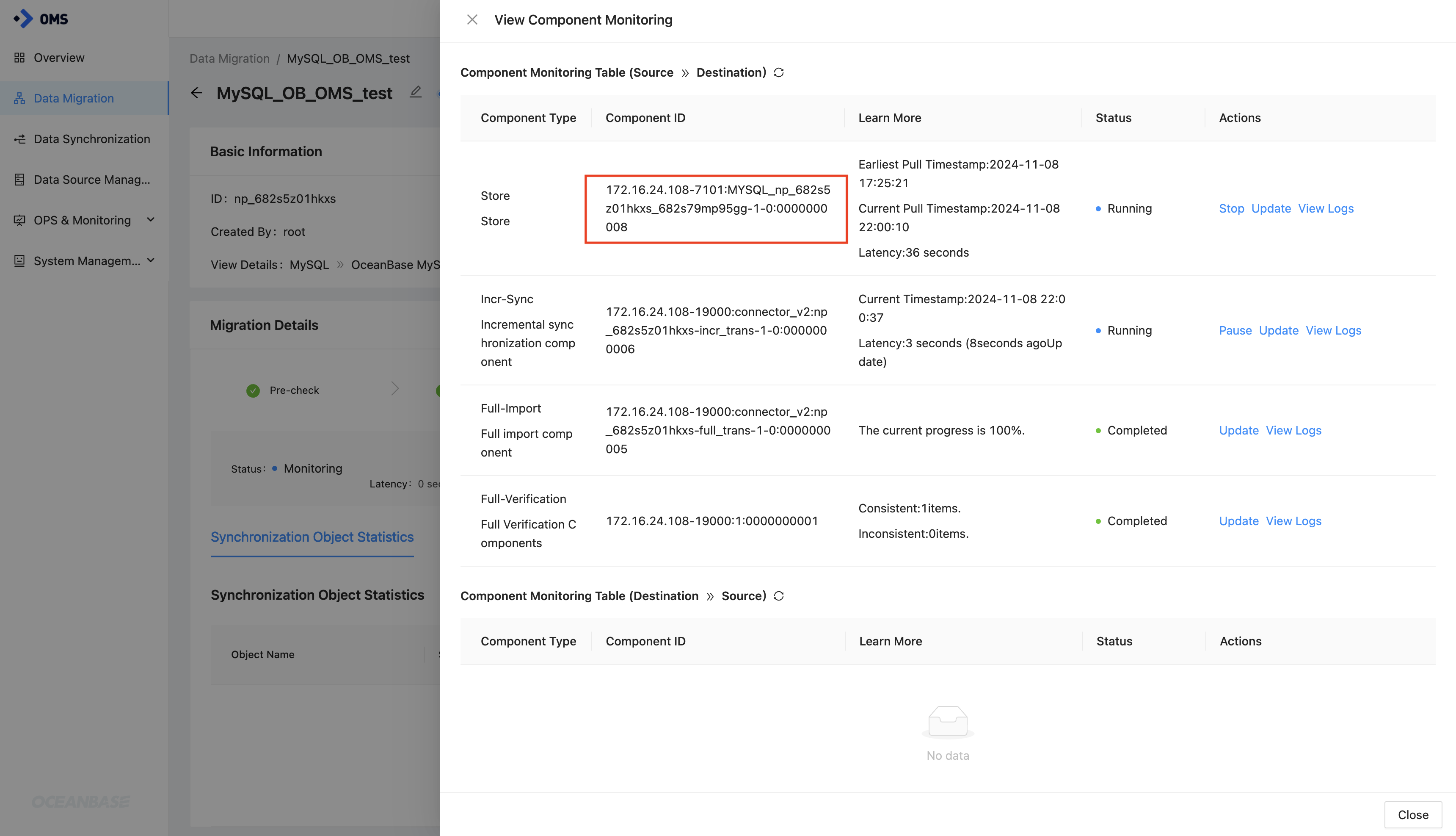The width and height of the screenshot is (1456, 836).
Task: Click the Data Synchronization sidebar icon
Action: 19,139
